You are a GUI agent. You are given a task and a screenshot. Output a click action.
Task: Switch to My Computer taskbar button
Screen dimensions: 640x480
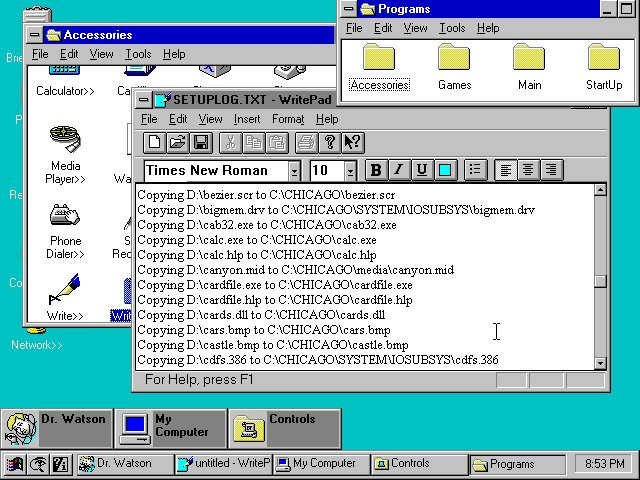tap(321, 464)
